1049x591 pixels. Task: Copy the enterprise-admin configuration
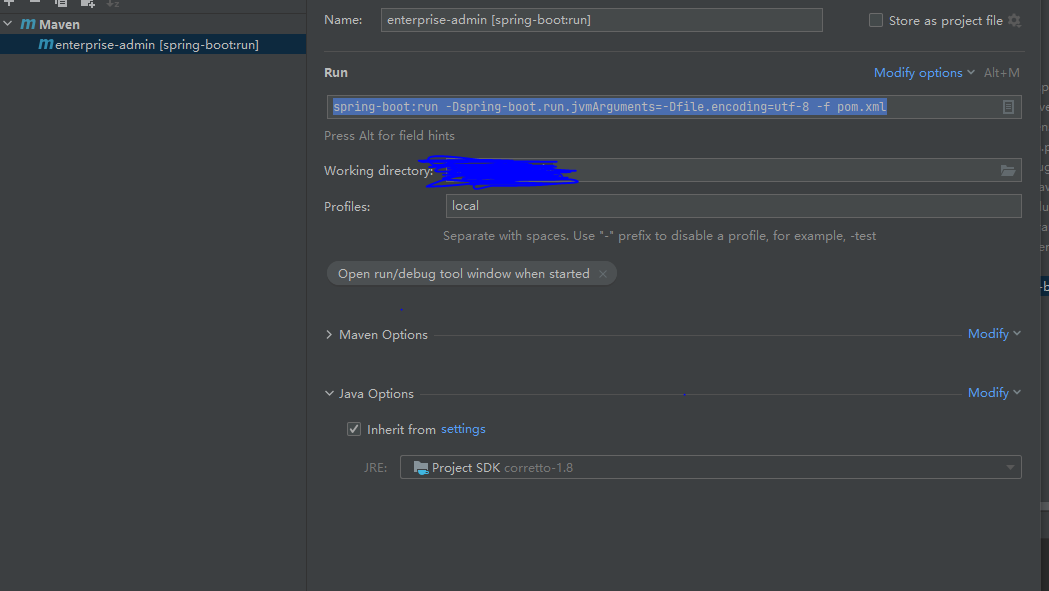[60, 4]
